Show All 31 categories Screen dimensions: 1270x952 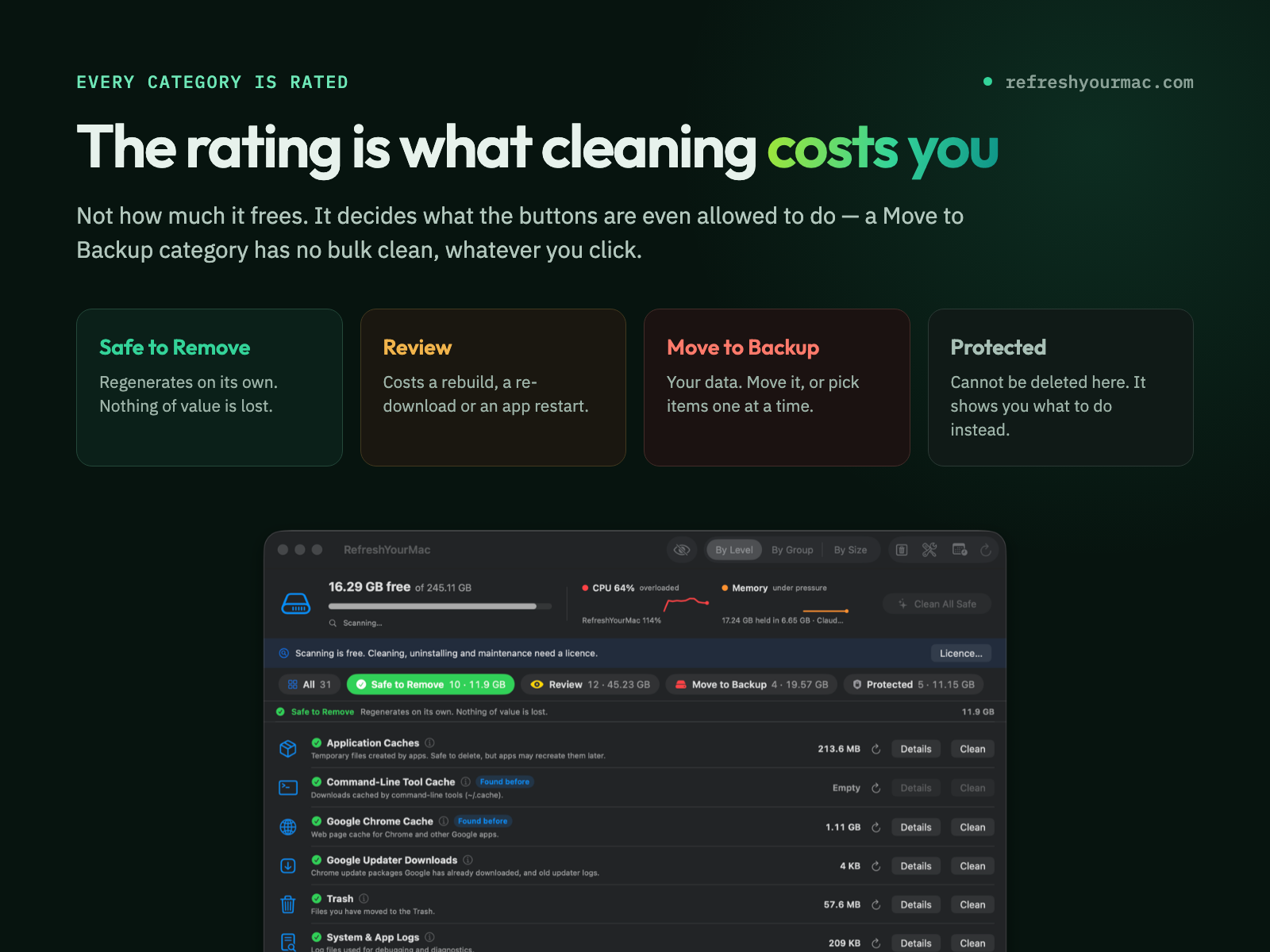point(310,685)
